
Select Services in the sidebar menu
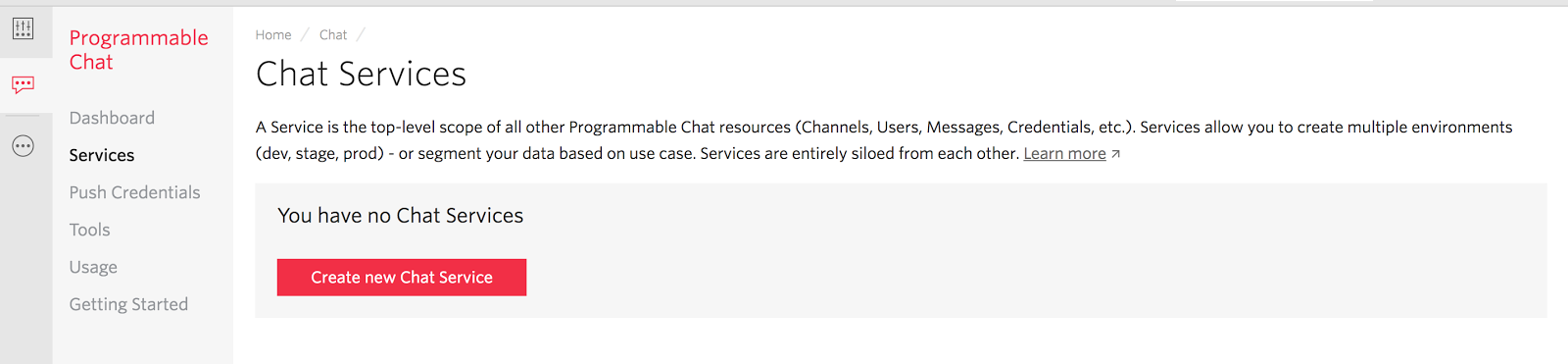click(x=101, y=155)
